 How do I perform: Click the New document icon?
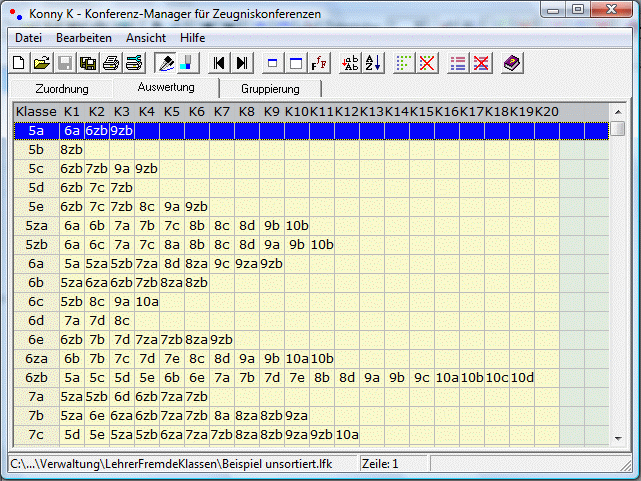[19, 63]
